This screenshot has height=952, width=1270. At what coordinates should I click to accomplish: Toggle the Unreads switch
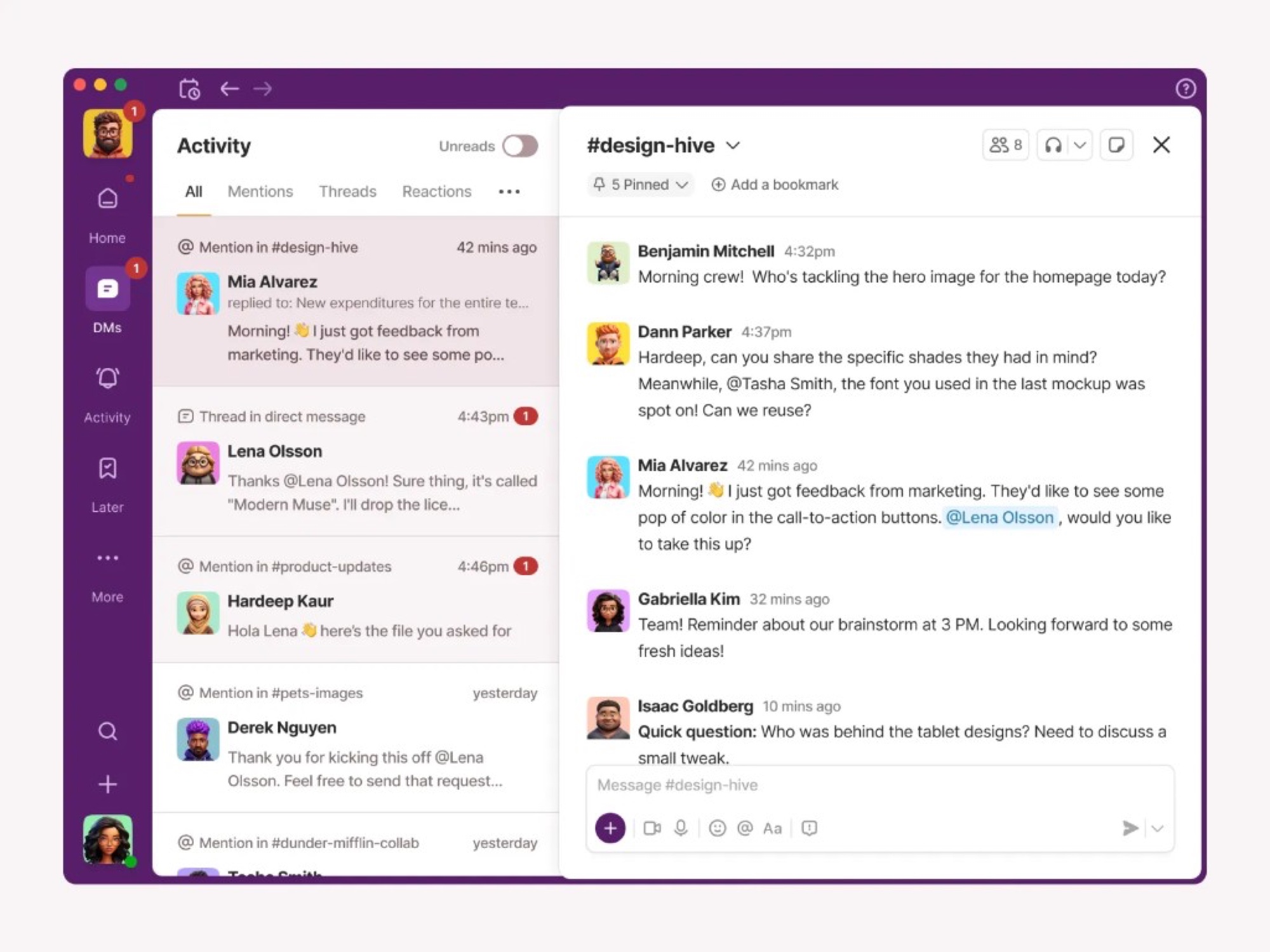pyautogui.click(x=520, y=146)
